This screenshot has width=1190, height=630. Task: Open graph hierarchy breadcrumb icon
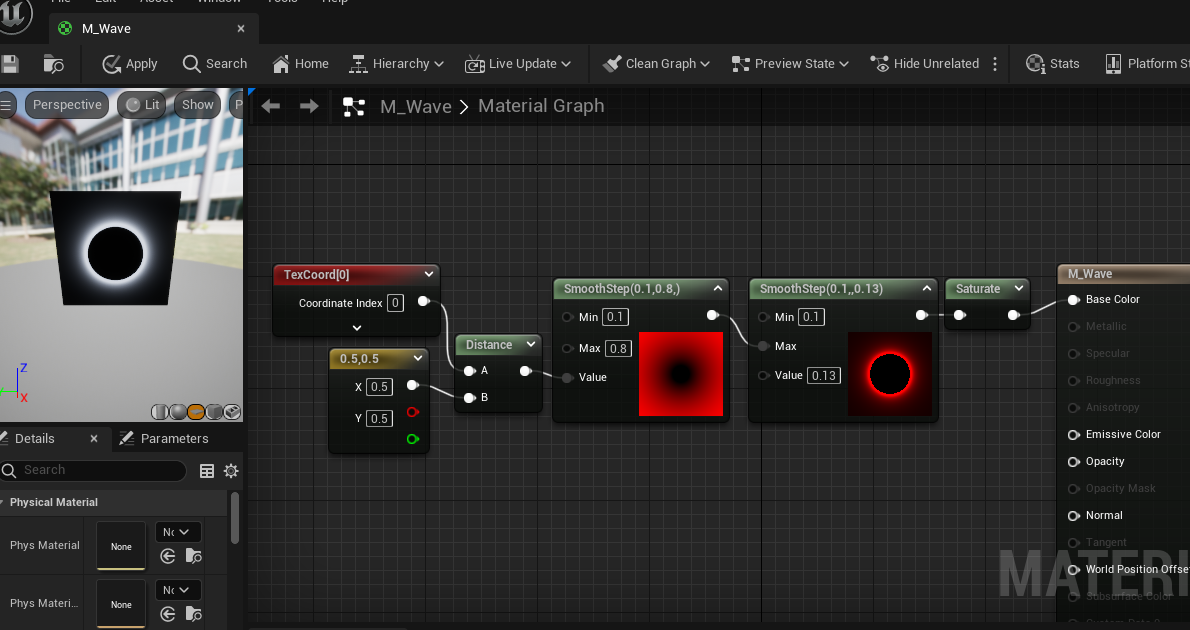354,106
